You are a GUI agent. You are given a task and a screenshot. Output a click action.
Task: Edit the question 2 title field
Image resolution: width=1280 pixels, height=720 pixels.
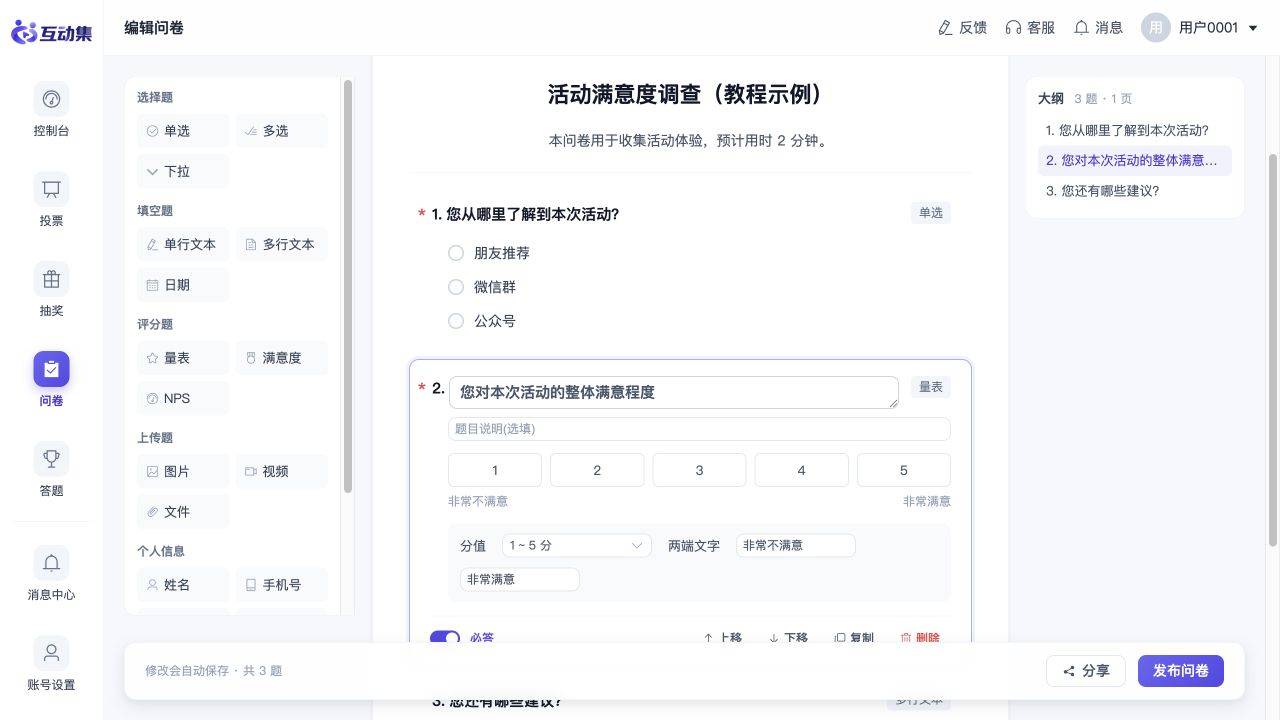point(674,392)
